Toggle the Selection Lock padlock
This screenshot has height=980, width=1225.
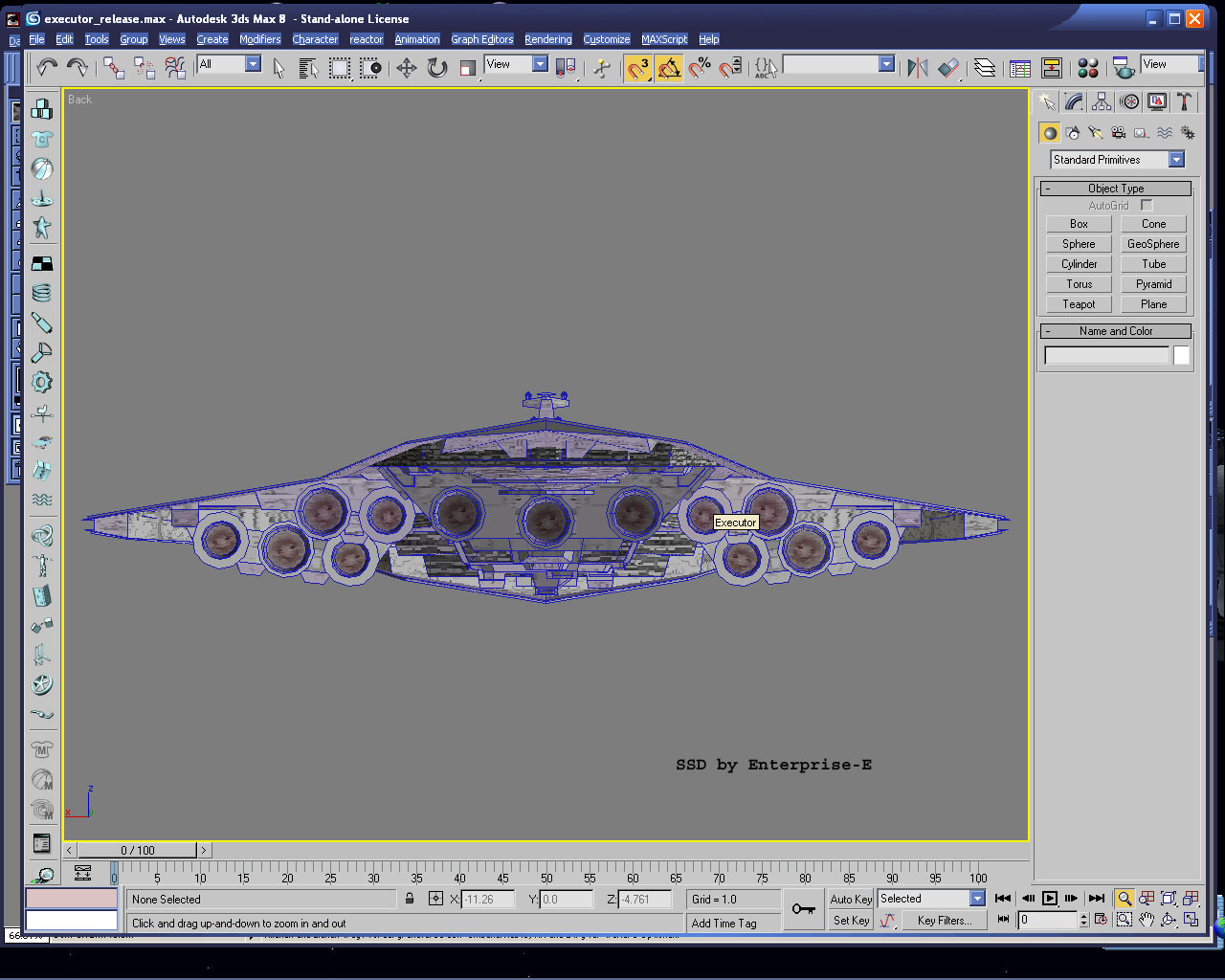click(410, 899)
